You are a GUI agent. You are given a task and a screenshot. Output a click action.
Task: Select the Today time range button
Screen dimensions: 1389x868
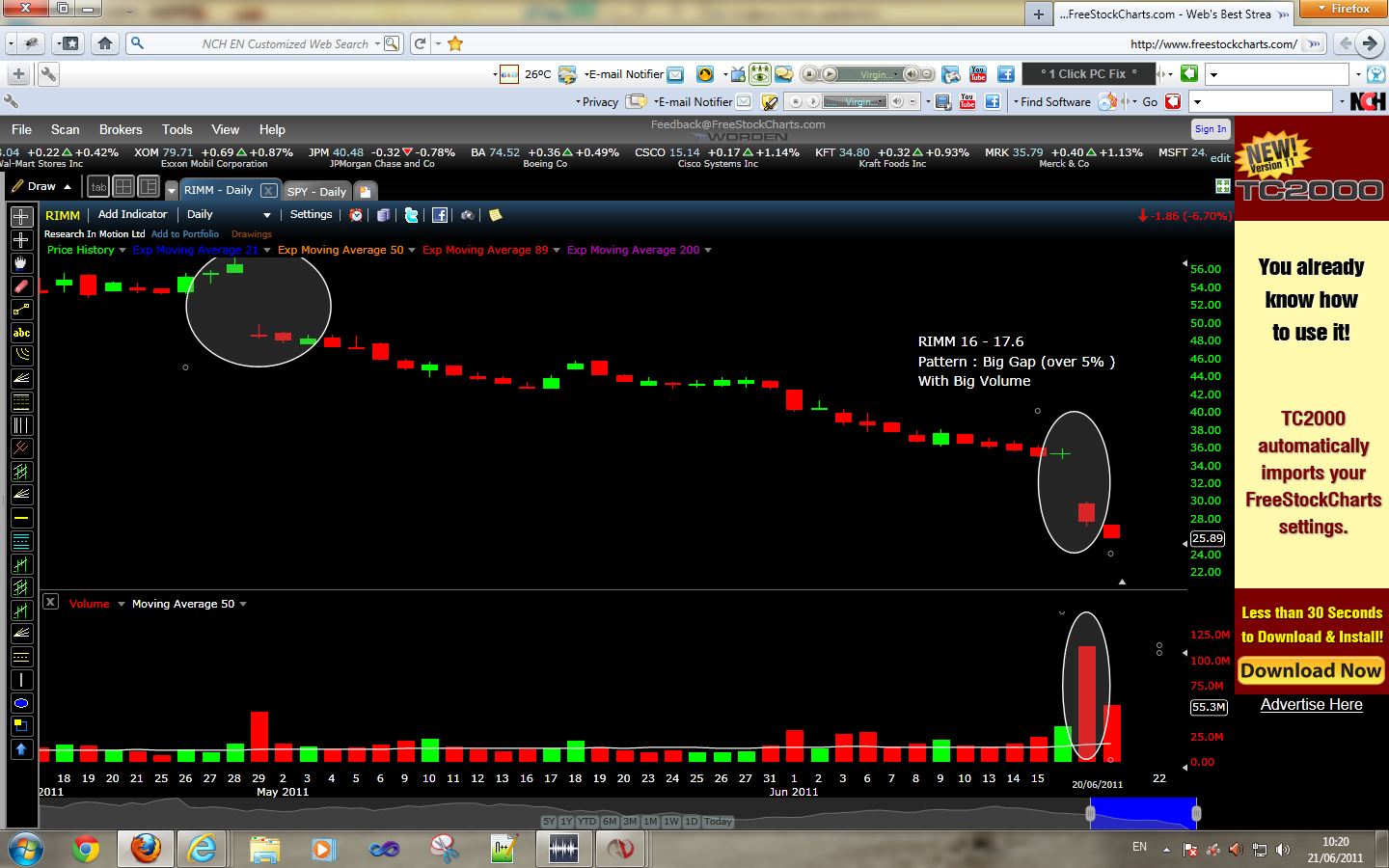[718, 822]
